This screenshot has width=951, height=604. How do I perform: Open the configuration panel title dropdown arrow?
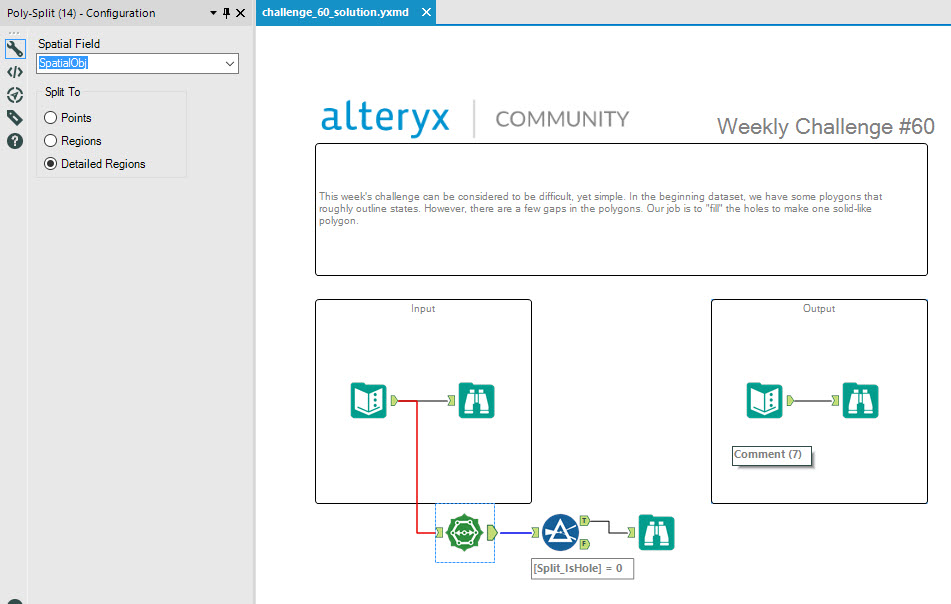213,13
